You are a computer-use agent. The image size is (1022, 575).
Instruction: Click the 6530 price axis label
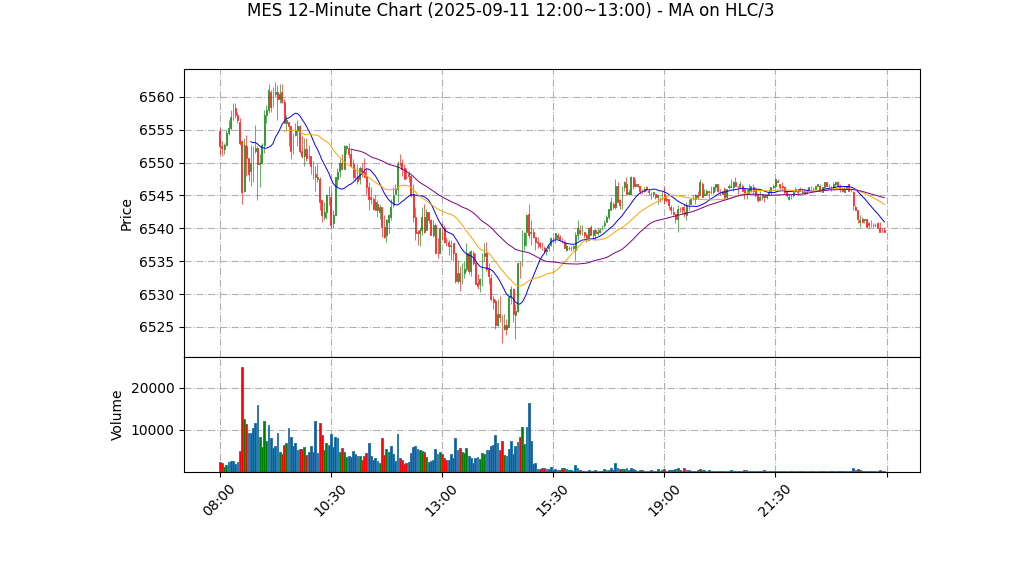click(x=157, y=295)
